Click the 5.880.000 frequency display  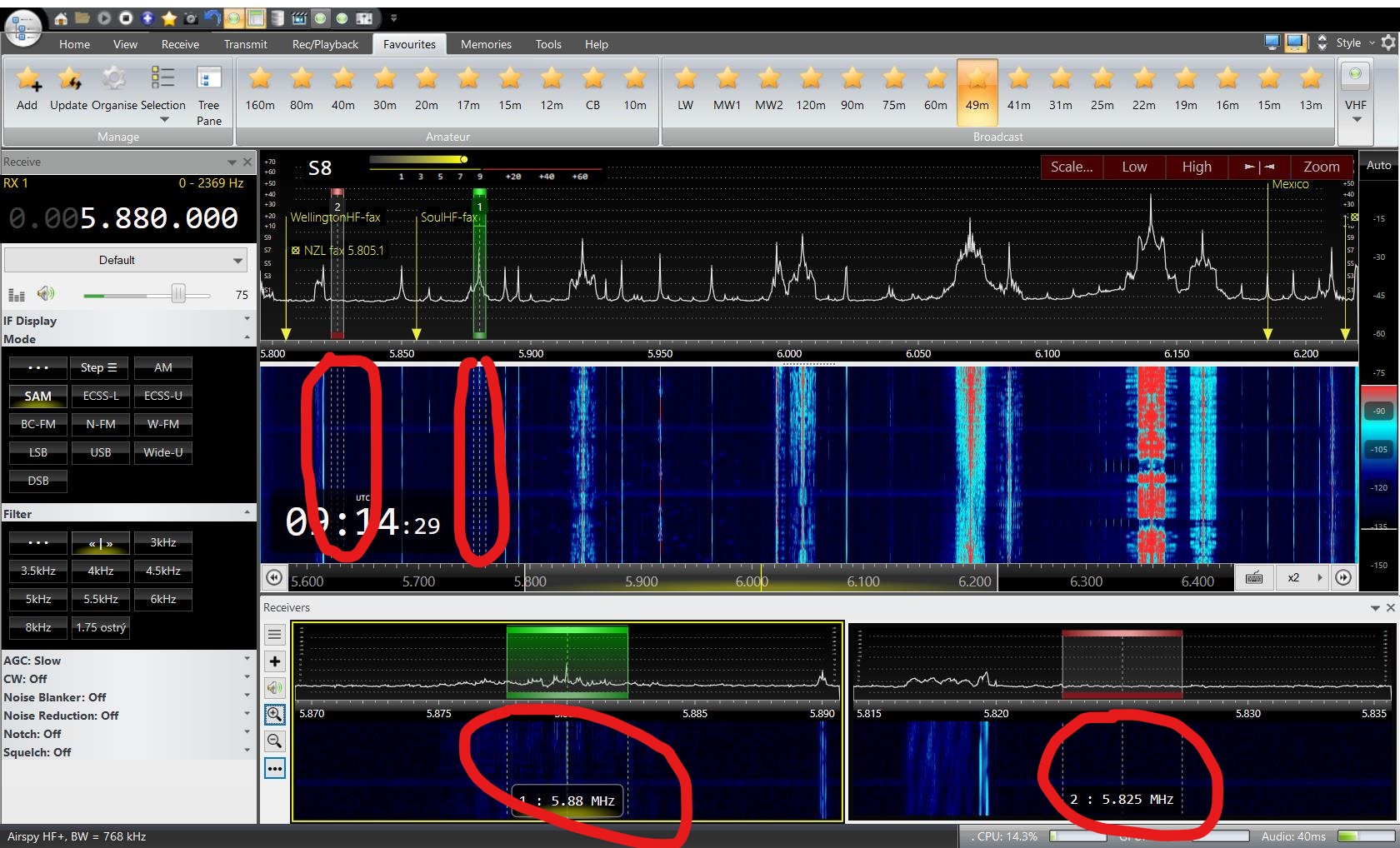[158, 218]
